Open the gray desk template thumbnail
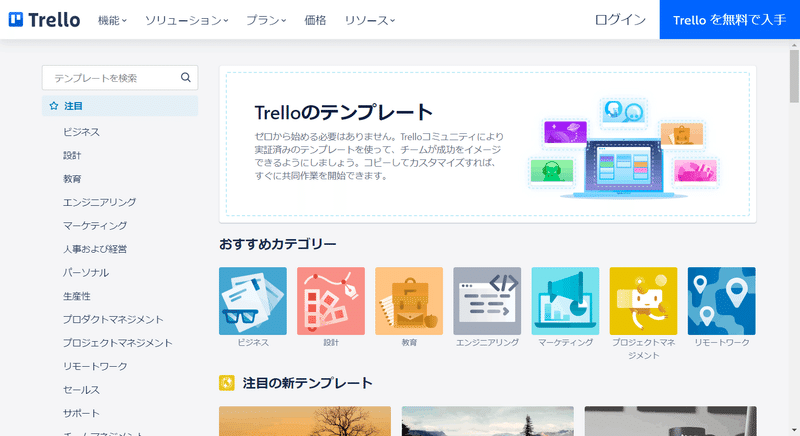800x436 pixels. [670, 421]
